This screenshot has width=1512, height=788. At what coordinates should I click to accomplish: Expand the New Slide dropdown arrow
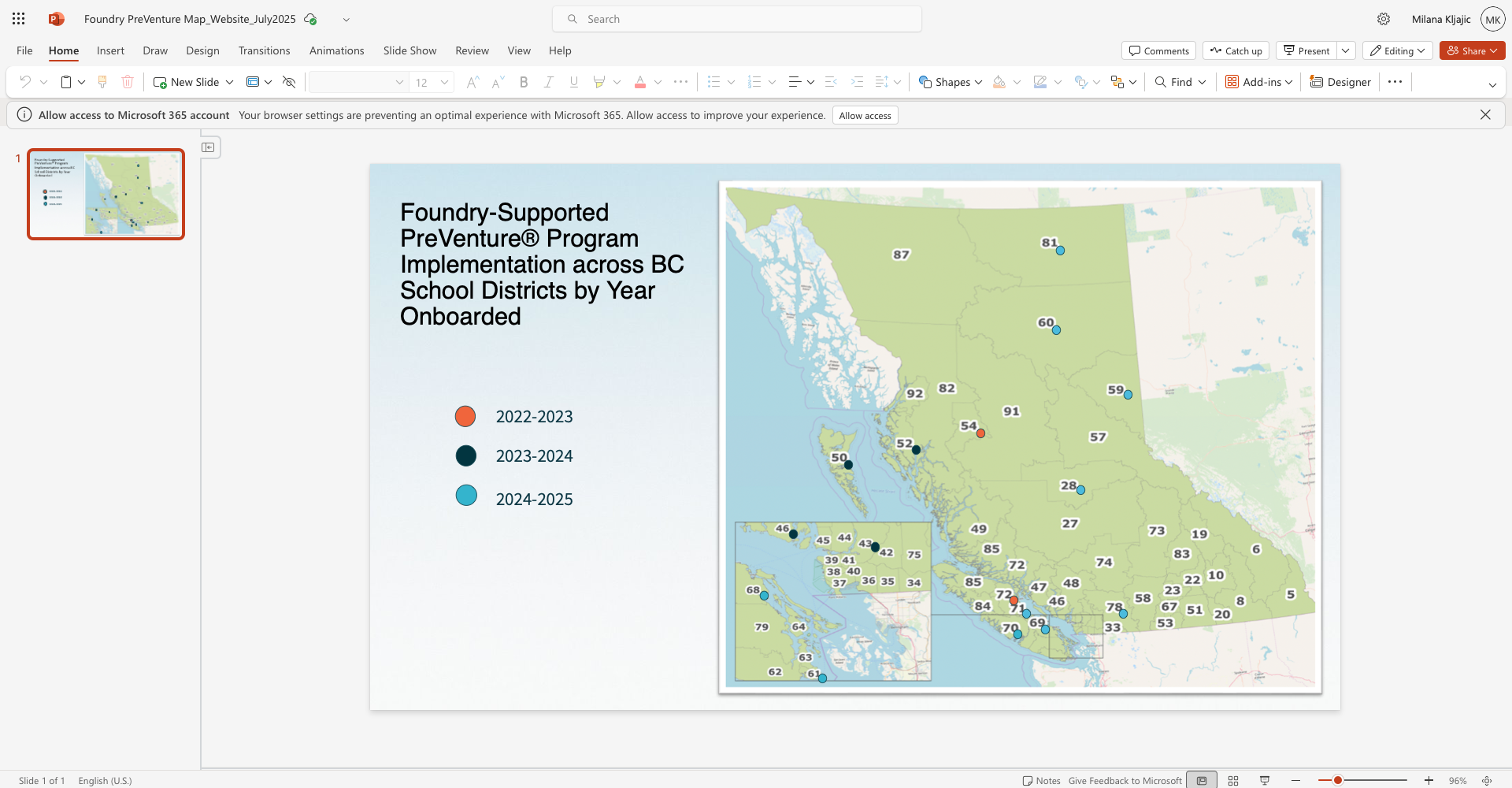coord(230,82)
